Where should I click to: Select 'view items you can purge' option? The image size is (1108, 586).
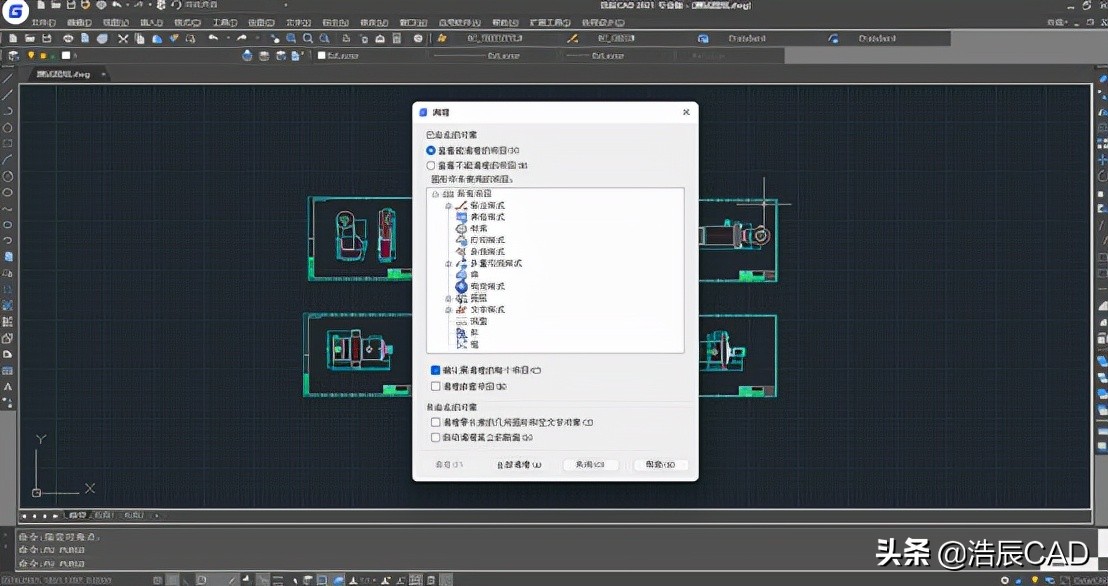(x=431, y=150)
